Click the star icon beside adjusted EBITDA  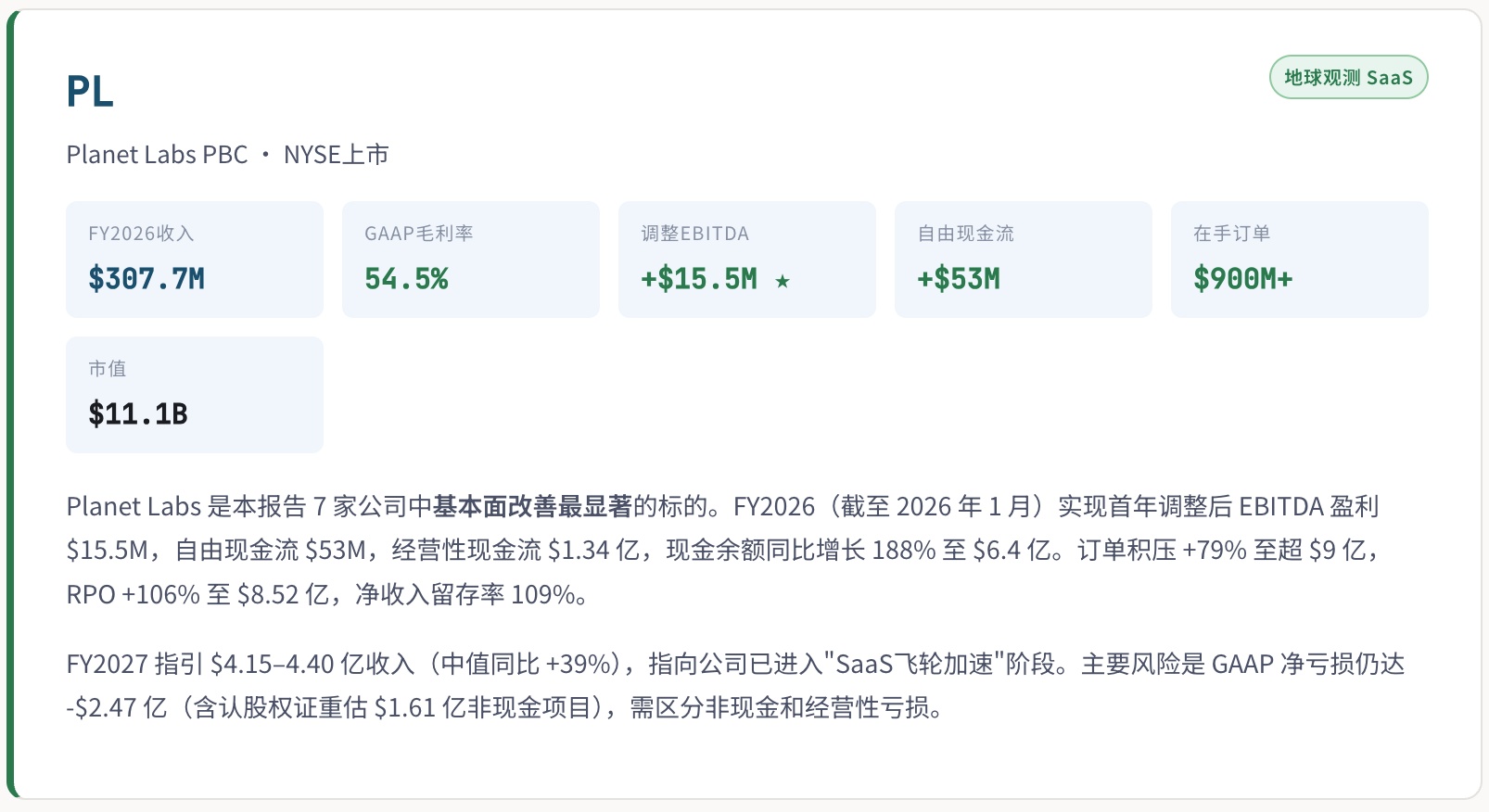click(x=783, y=281)
